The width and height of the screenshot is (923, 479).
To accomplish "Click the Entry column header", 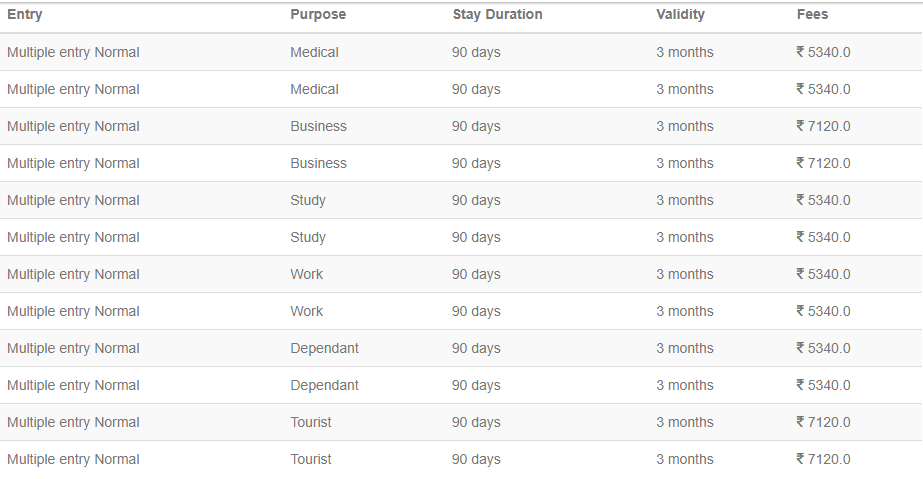I will coord(25,15).
